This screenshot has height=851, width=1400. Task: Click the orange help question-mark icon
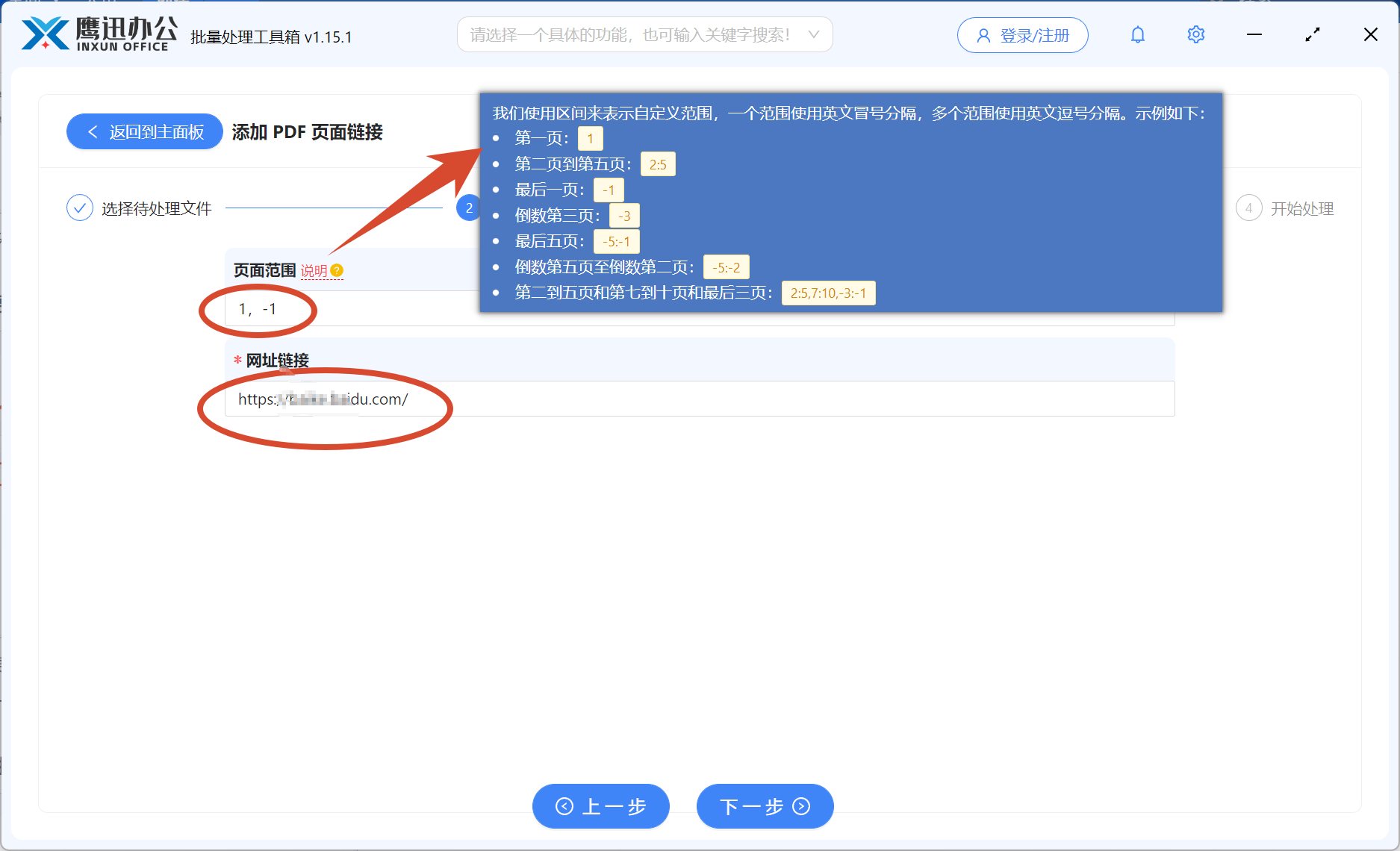pyautogui.click(x=337, y=270)
